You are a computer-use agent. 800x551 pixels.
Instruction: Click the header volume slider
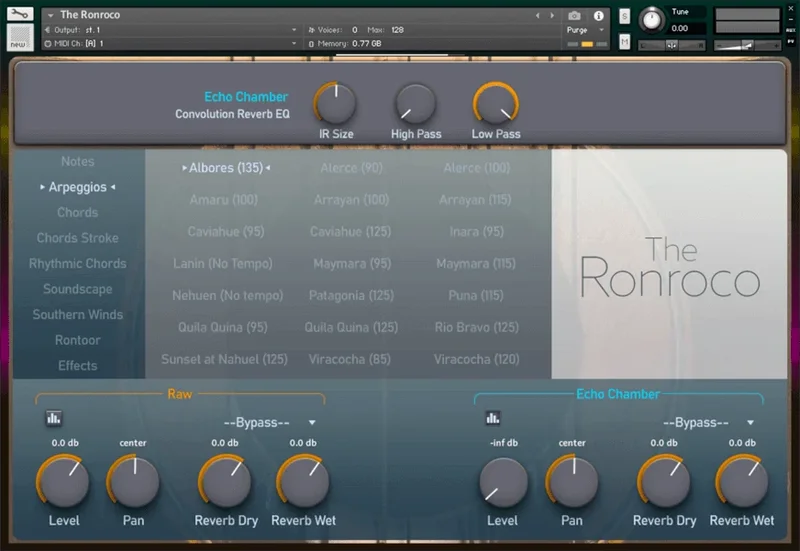(x=747, y=45)
